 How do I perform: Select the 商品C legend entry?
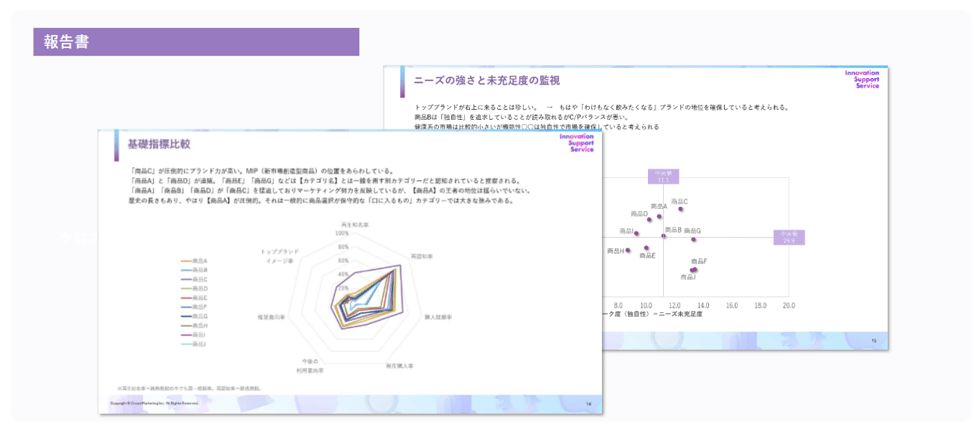click(199, 279)
